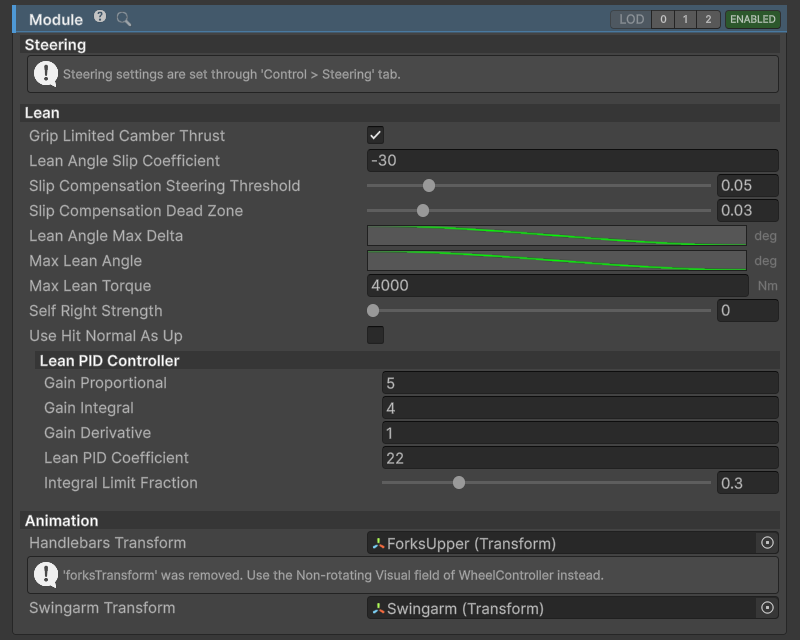
Task: Click the Swingarm transform axis icon
Action: tap(378, 608)
